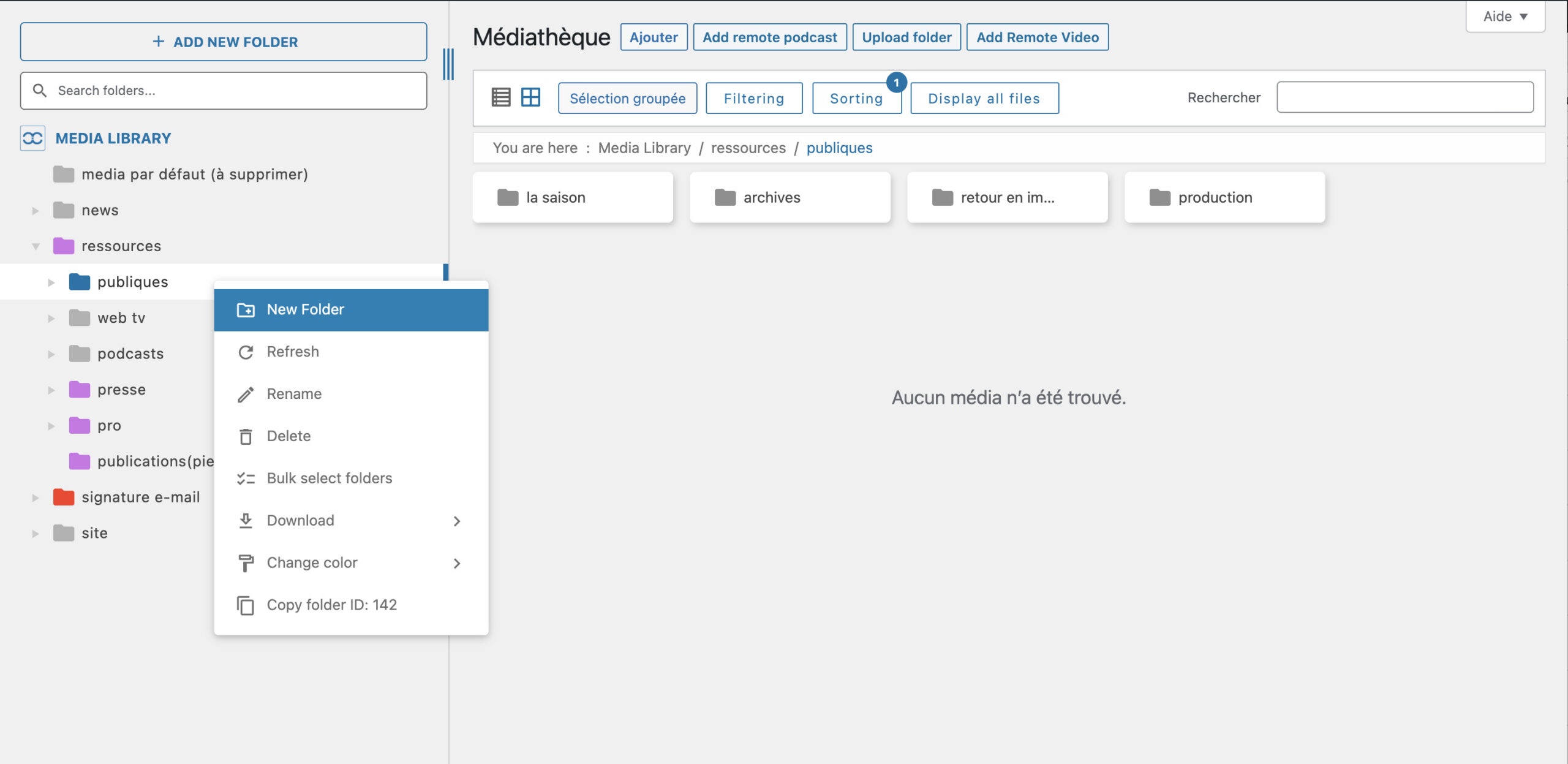The image size is (1568, 764).
Task: Select Bulk select folders in context menu
Action: 329,478
